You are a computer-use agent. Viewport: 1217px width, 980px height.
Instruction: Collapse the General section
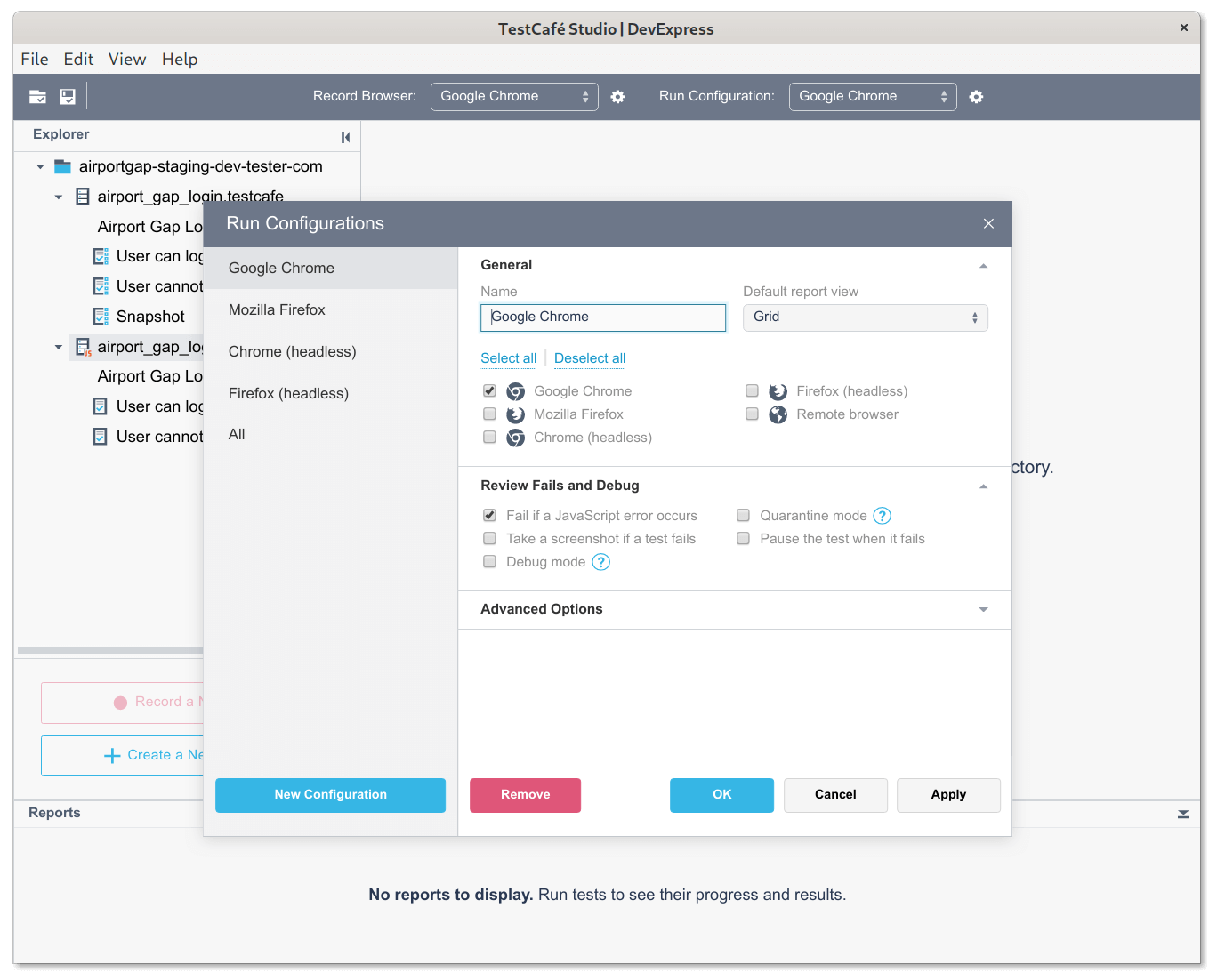click(x=983, y=266)
